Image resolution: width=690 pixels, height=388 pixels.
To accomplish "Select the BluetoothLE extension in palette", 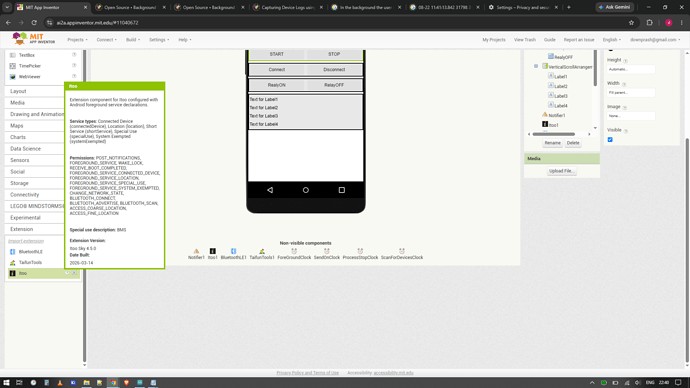I will click(x=30, y=252).
